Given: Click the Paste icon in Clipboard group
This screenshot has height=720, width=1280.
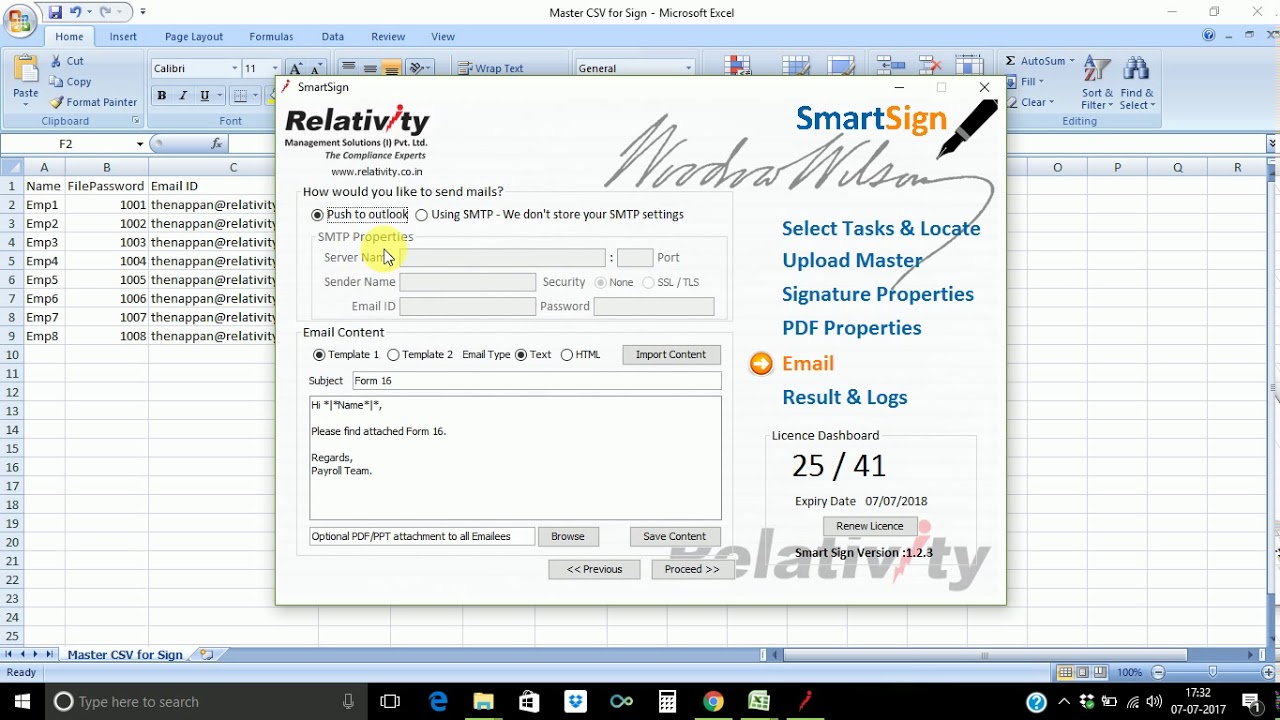Looking at the screenshot, I should pos(26,70).
